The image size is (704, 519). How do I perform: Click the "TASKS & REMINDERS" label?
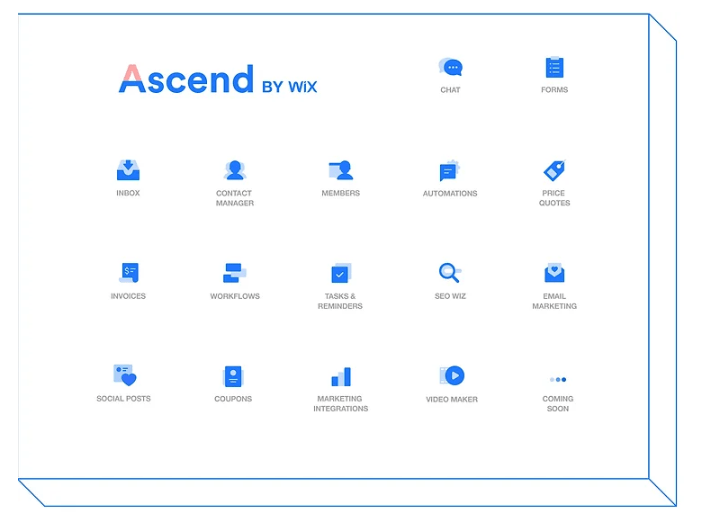point(340,301)
